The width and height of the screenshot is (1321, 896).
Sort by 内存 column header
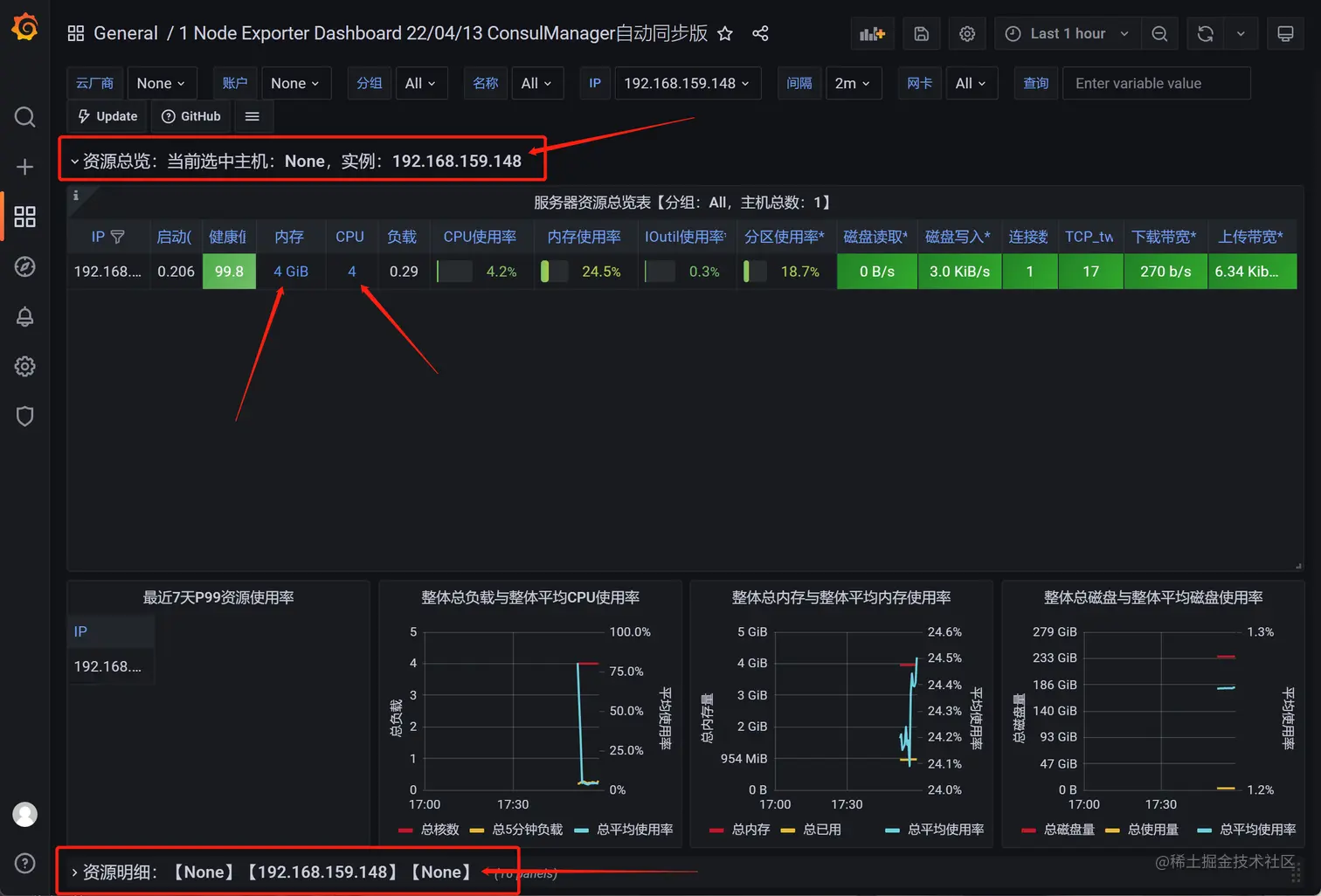point(289,237)
